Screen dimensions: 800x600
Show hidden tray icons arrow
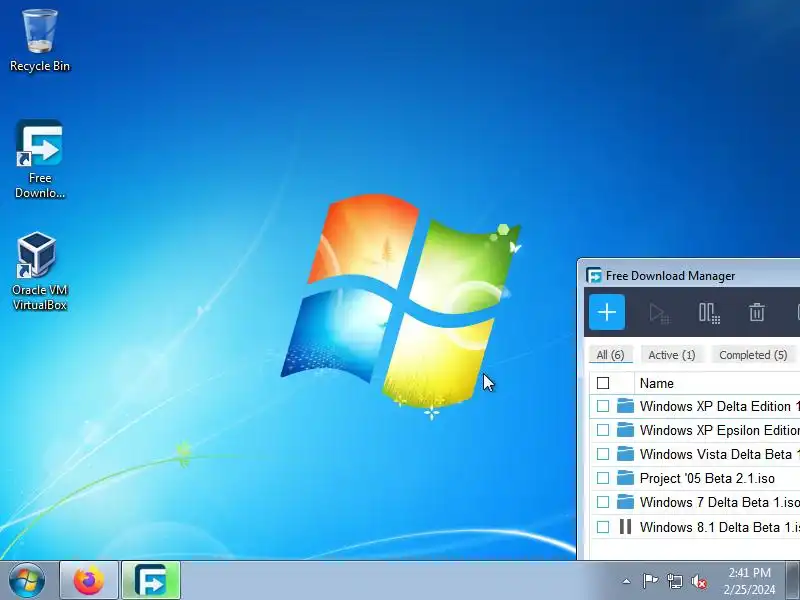627,581
